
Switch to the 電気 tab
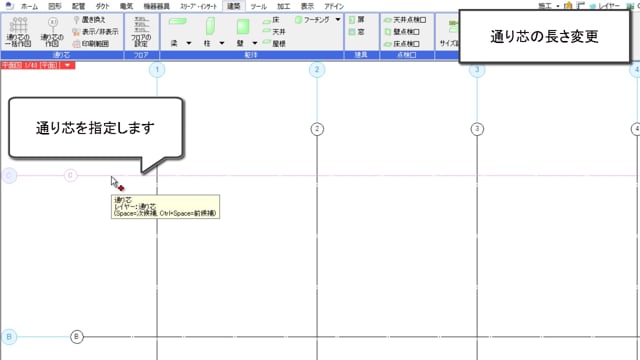click(x=126, y=6)
